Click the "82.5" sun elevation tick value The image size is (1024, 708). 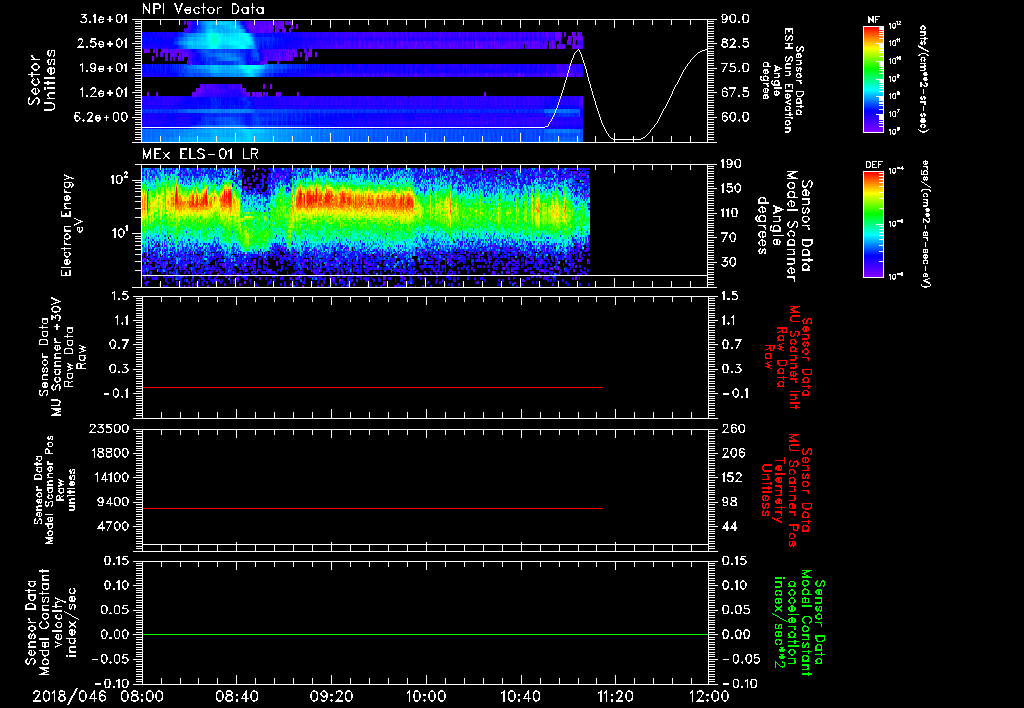[x=735, y=43]
